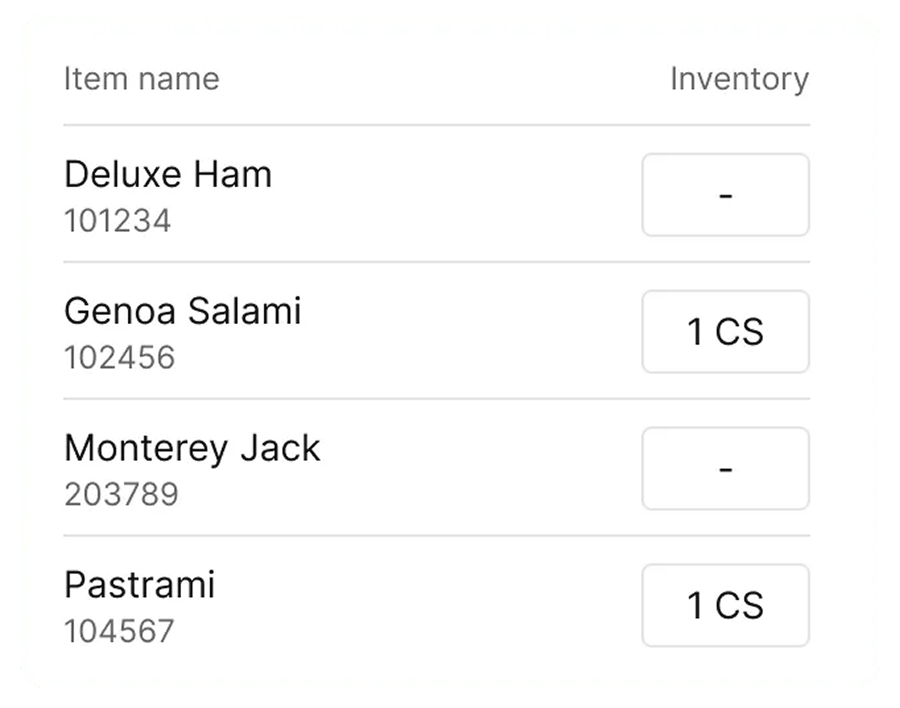Click the Inventory column header
Viewport: 900px width, 708px height.
point(740,78)
